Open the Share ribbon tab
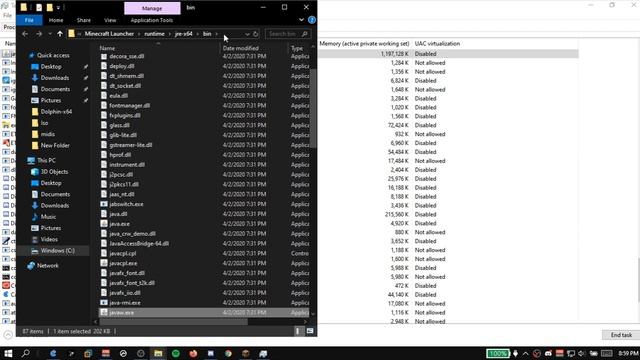Screen dimensions: 640x360 (x=84, y=20)
